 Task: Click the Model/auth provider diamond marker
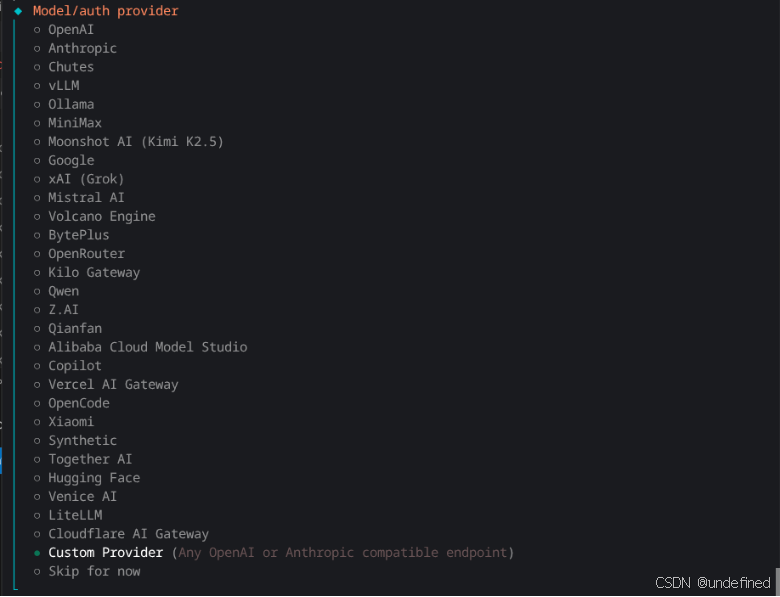coord(18,11)
